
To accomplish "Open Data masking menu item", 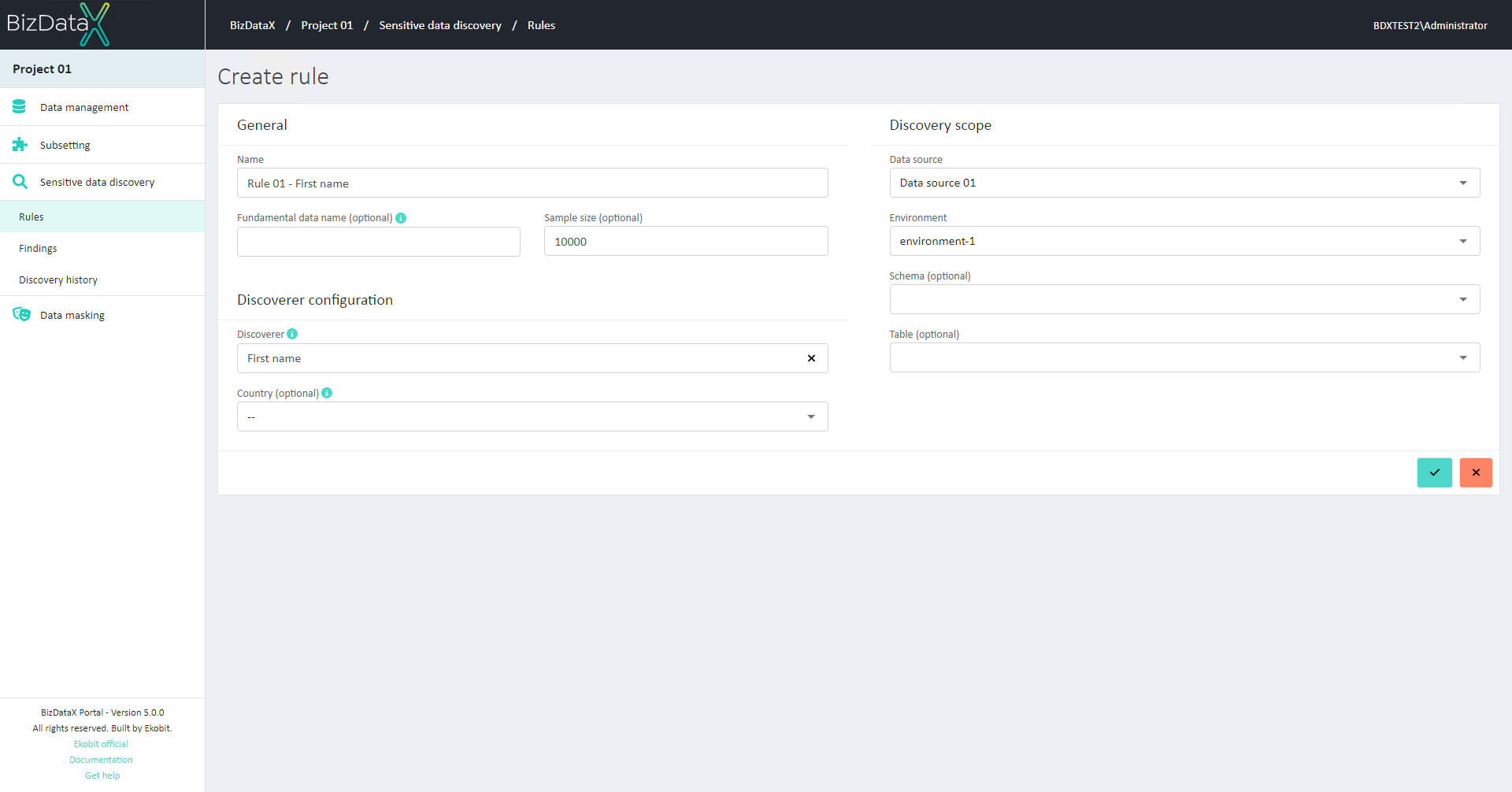I will (102, 315).
